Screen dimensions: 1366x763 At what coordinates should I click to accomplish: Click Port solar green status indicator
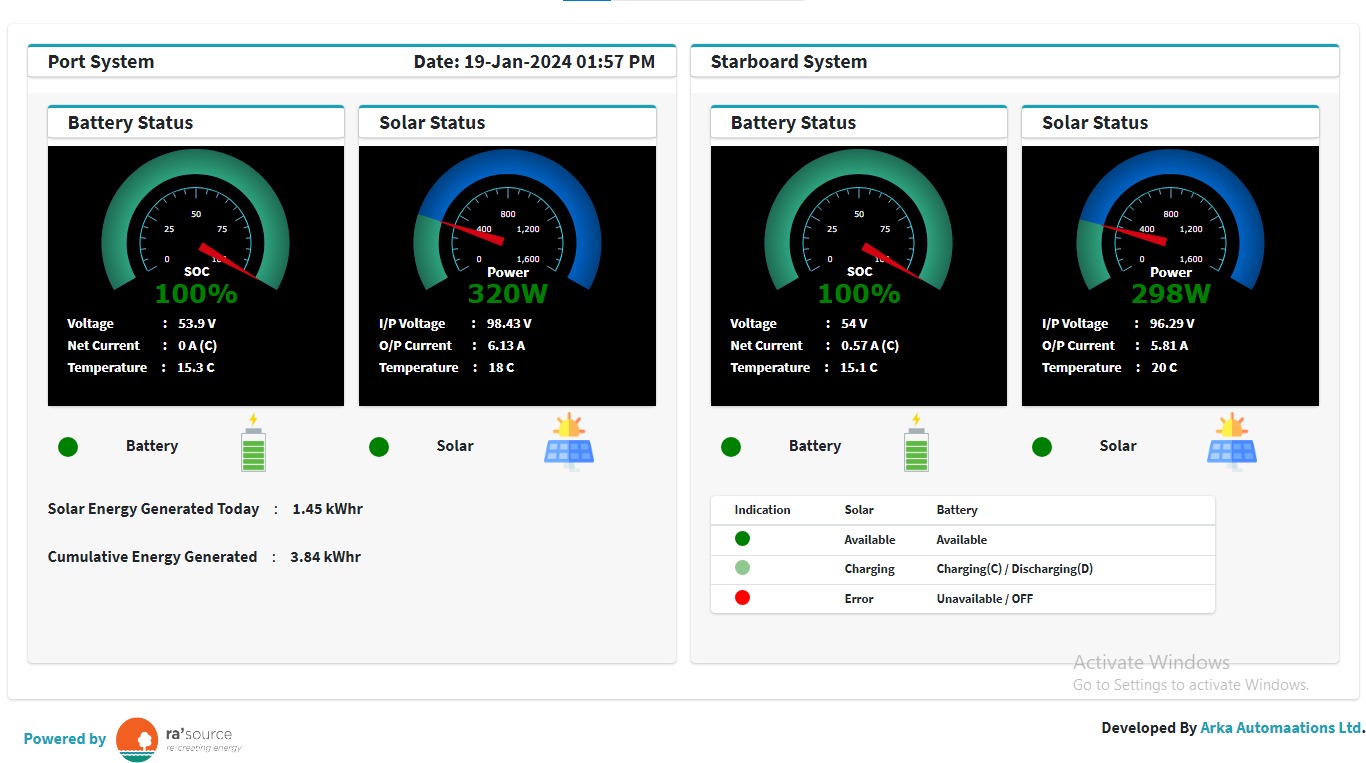coord(379,447)
